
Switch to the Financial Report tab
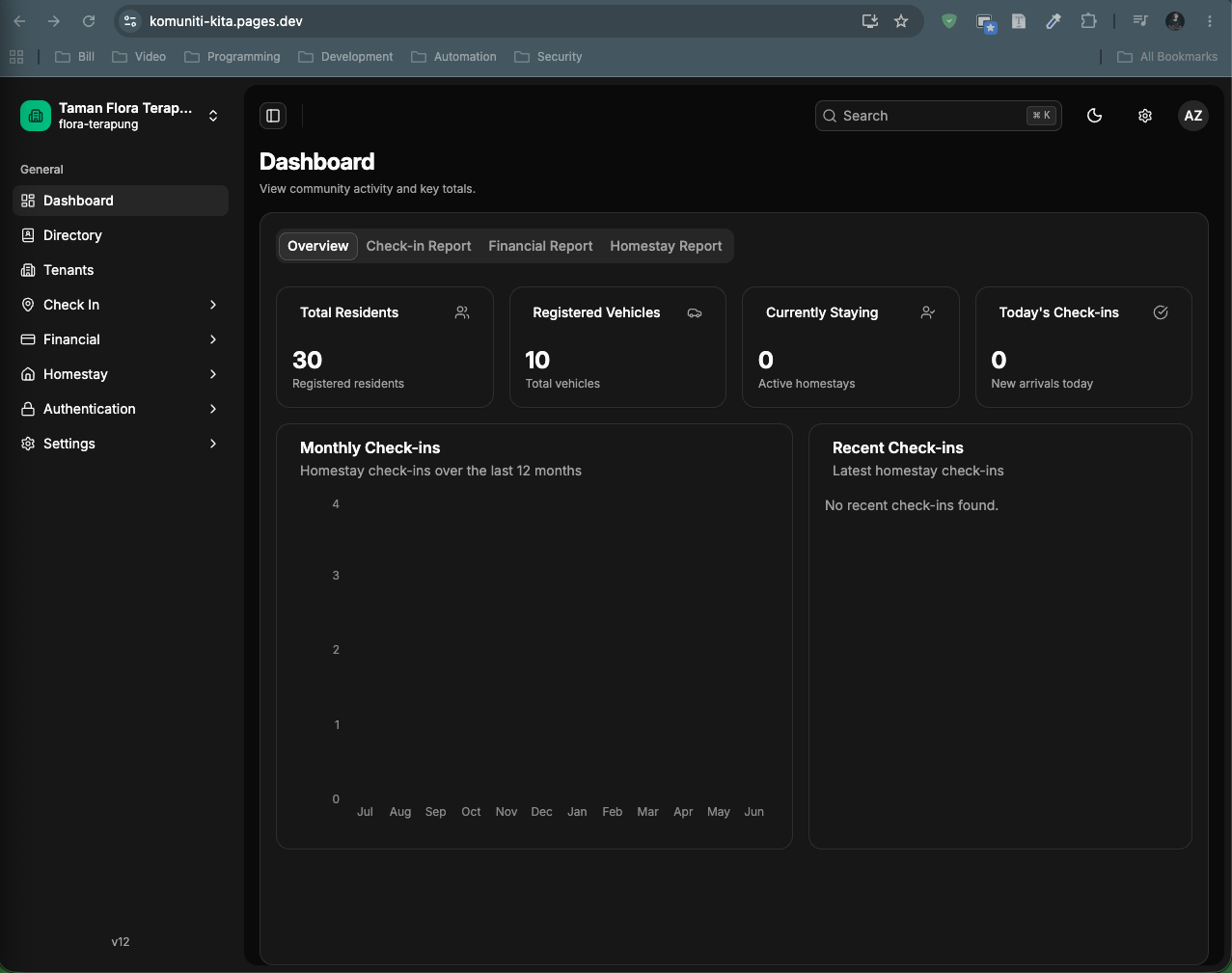point(540,246)
